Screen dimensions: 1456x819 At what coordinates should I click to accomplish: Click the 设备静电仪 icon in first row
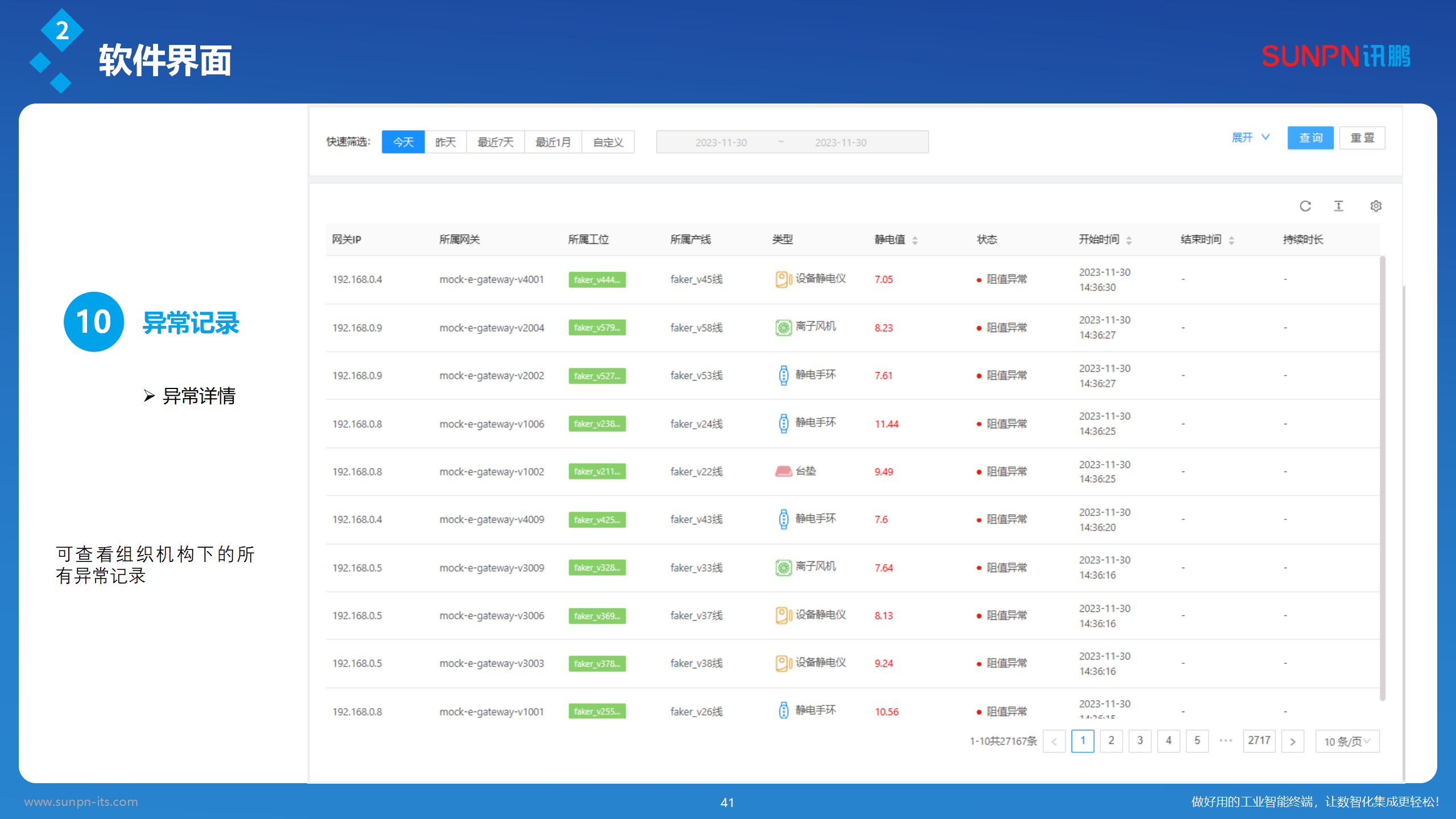pyautogui.click(x=783, y=279)
